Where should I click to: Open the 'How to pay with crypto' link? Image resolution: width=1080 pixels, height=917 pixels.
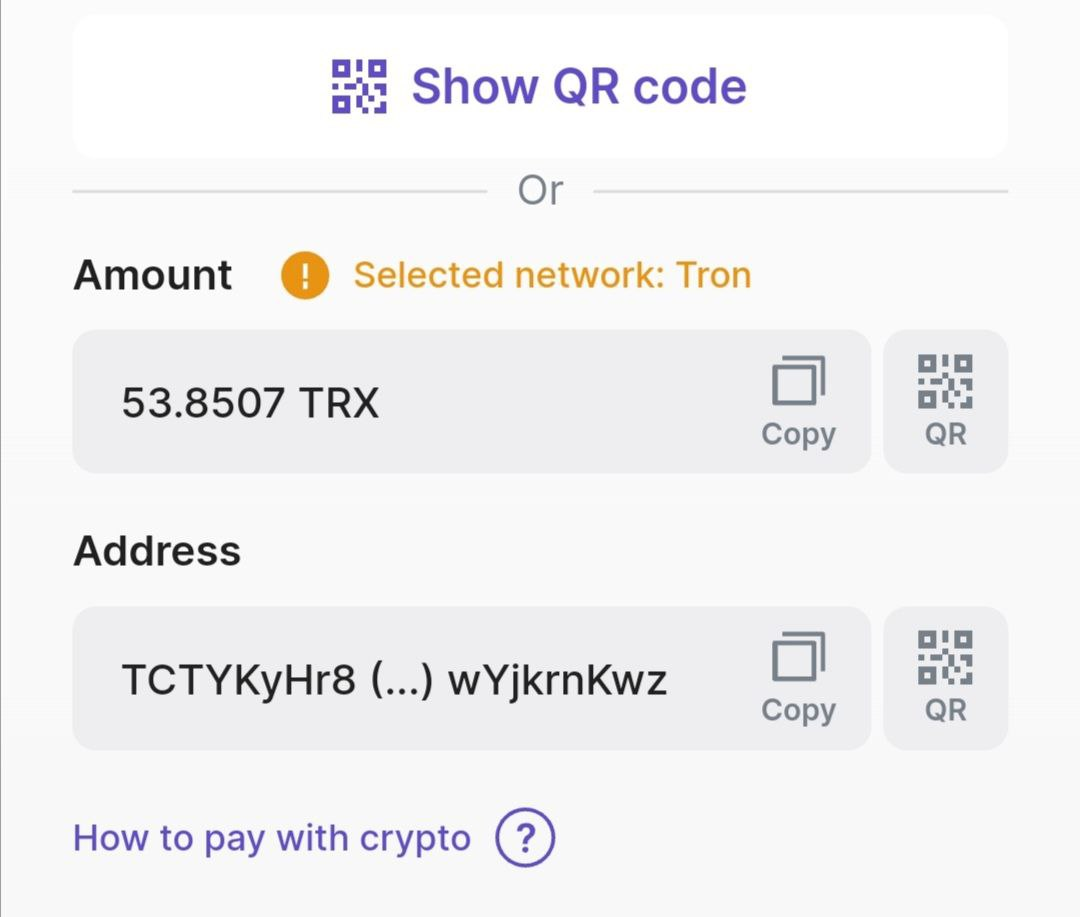[x=272, y=838]
